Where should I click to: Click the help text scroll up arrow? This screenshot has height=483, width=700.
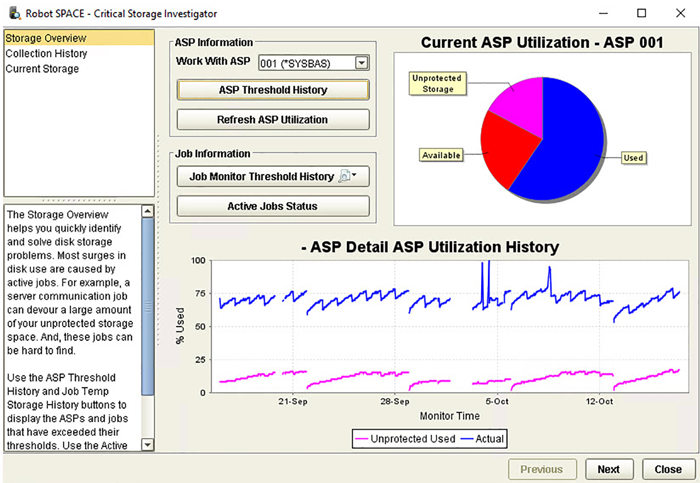[148, 211]
